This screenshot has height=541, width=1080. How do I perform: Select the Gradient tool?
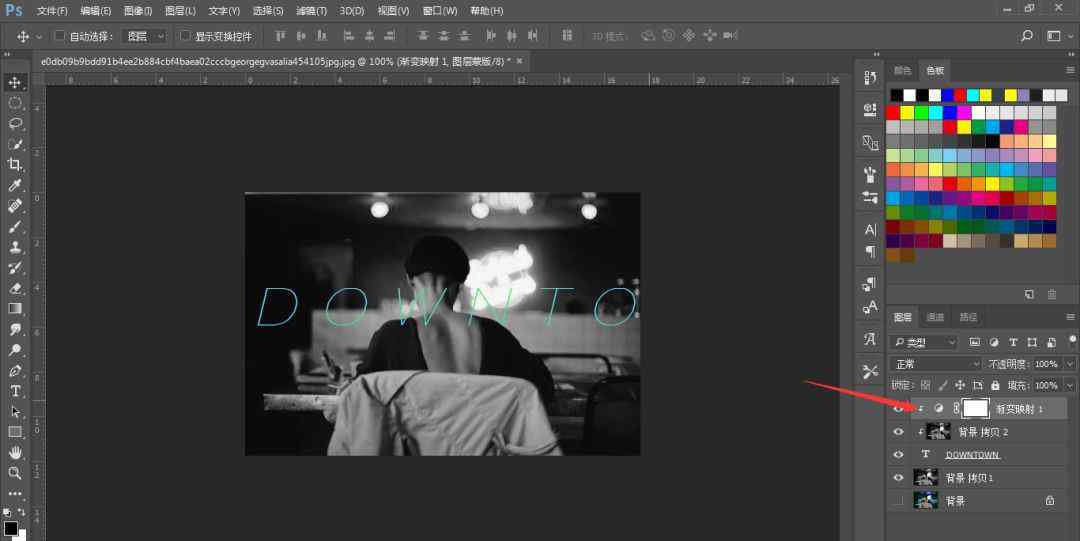14,309
